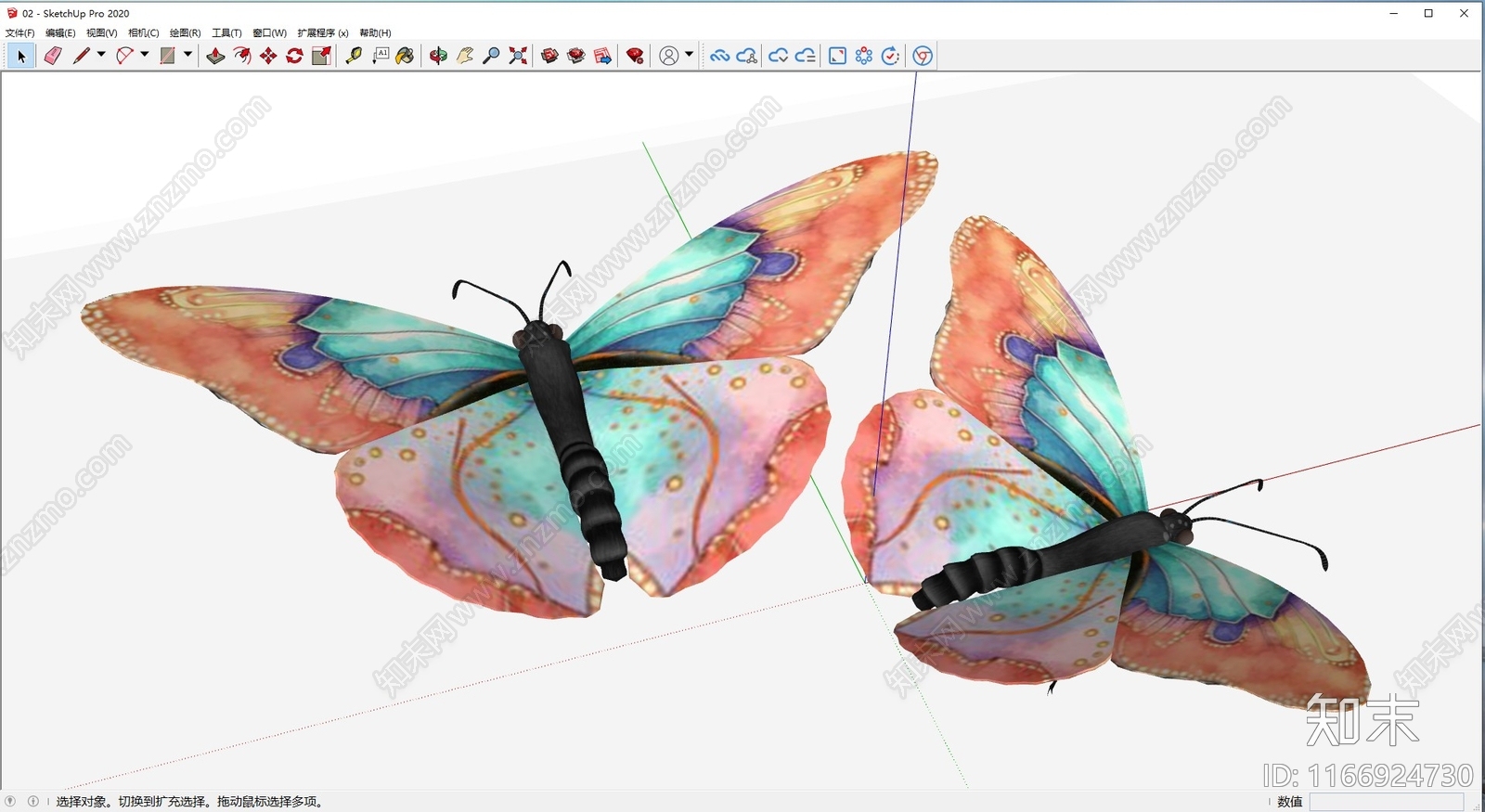This screenshot has height=812, width=1485.
Task: Click the user account sign-in icon
Action: tap(668, 56)
